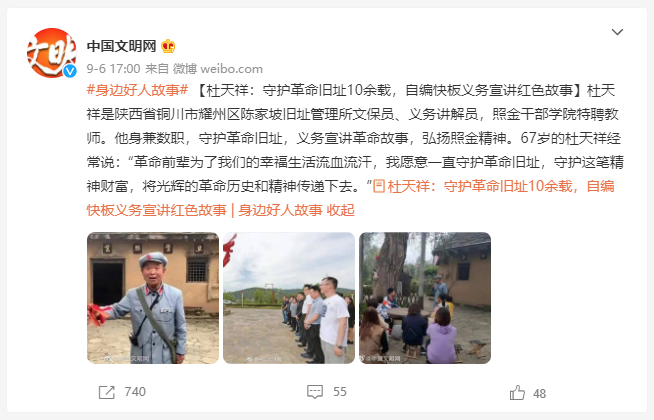This screenshot has width=654, height=420.
Task: Click the article document icon before 杜天祥 link
Action: 379,186
